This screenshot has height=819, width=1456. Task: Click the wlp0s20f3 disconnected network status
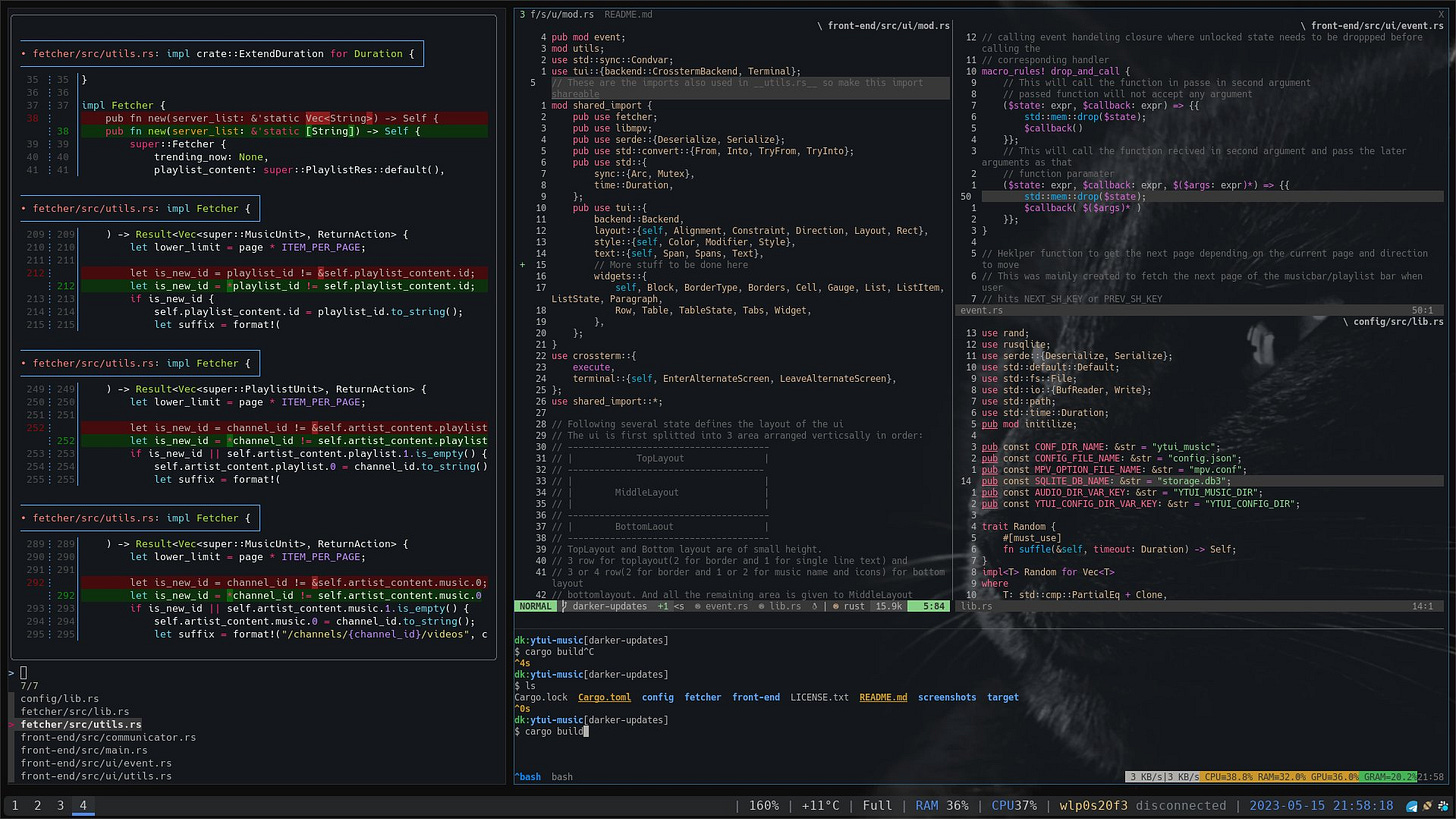pyautogui.click(x=1143, y=805)
